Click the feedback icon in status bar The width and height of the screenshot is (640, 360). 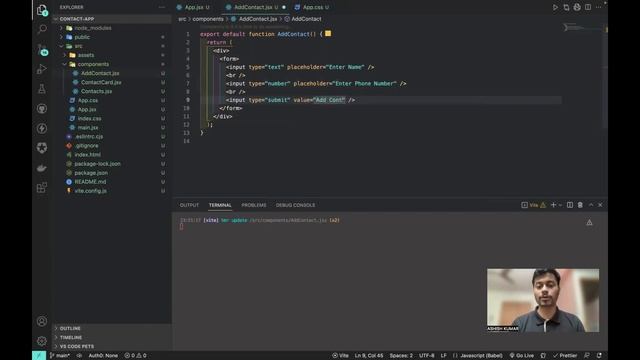click(587, 356)
